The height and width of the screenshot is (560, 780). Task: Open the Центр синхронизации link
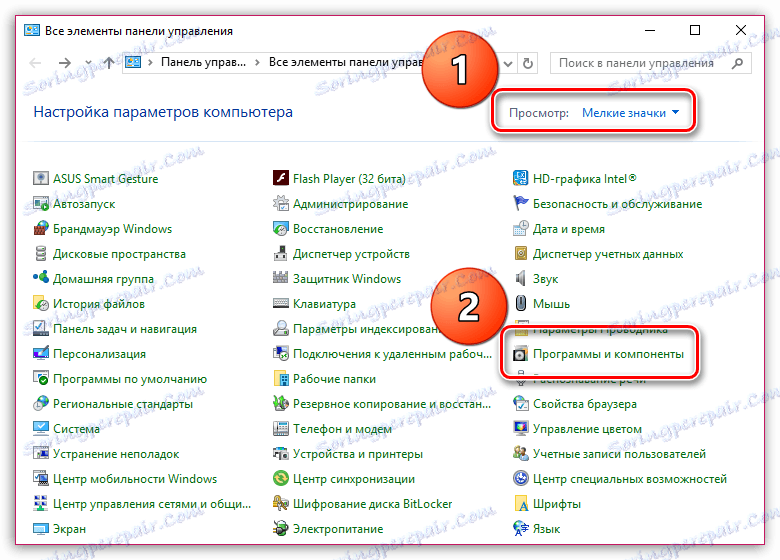point(354,479)
